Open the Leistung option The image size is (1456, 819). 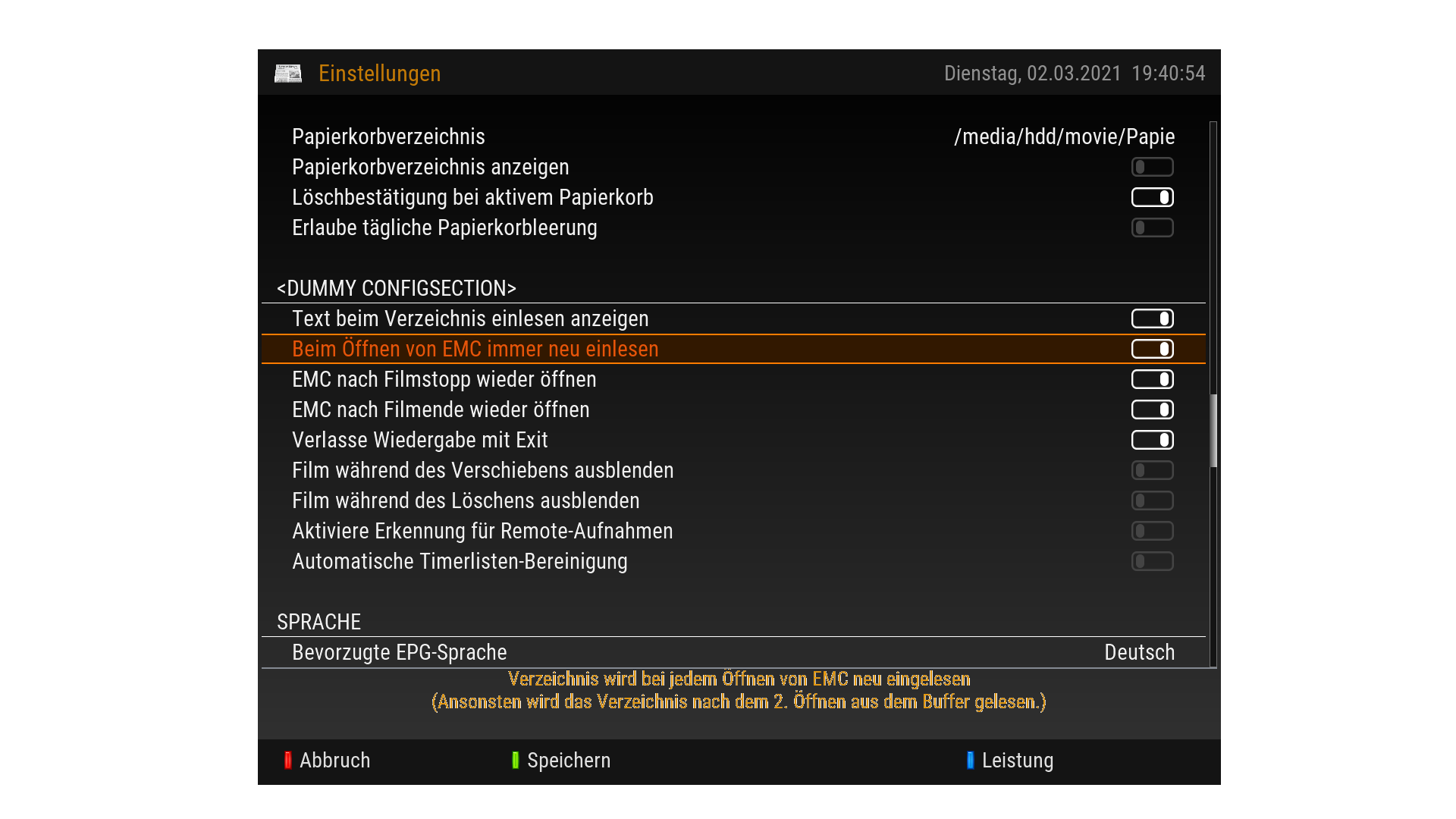coord(1017,760)
